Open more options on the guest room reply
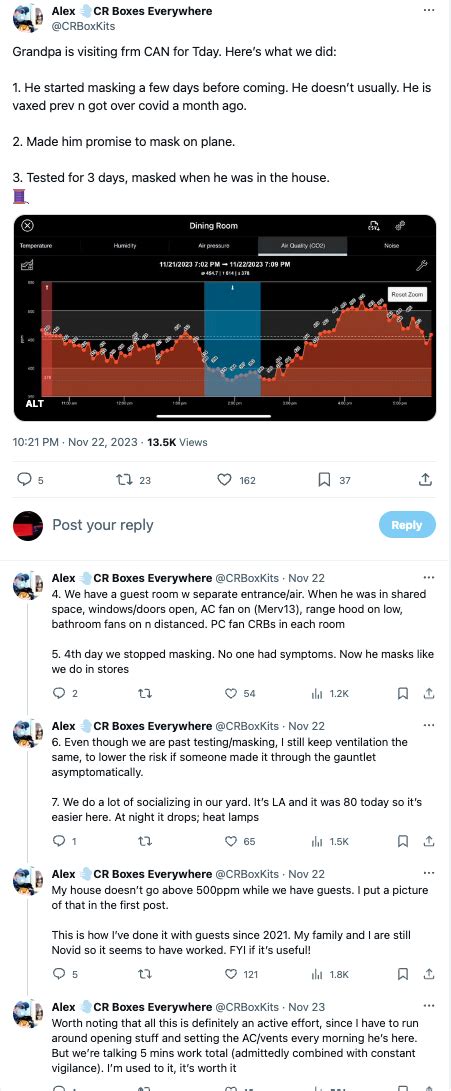This screenshot has height=1091, width=451. 429,578
